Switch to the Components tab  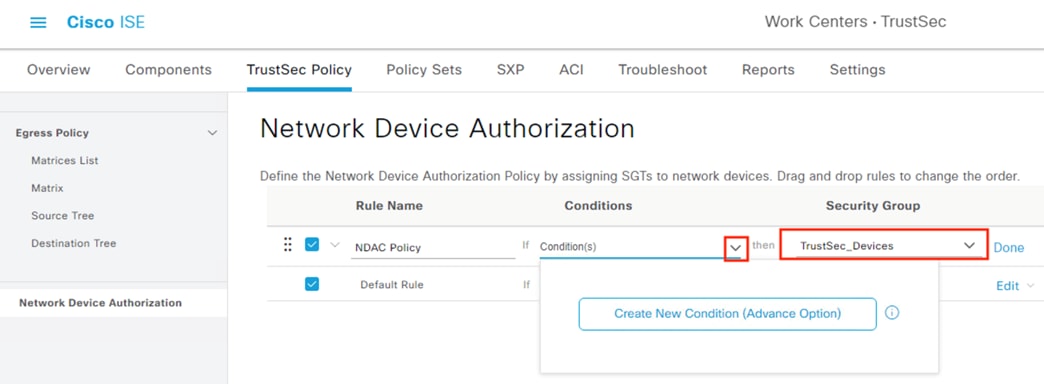pos(168,70)
